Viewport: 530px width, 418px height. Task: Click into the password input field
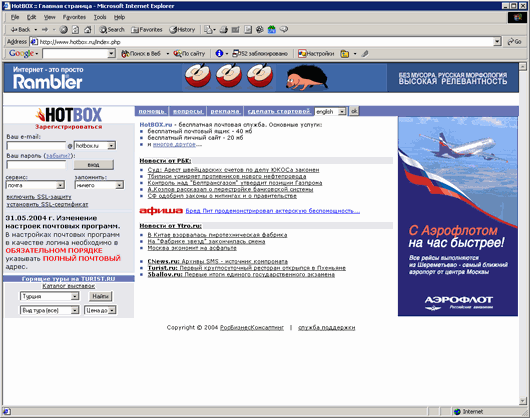coord(36,165)
